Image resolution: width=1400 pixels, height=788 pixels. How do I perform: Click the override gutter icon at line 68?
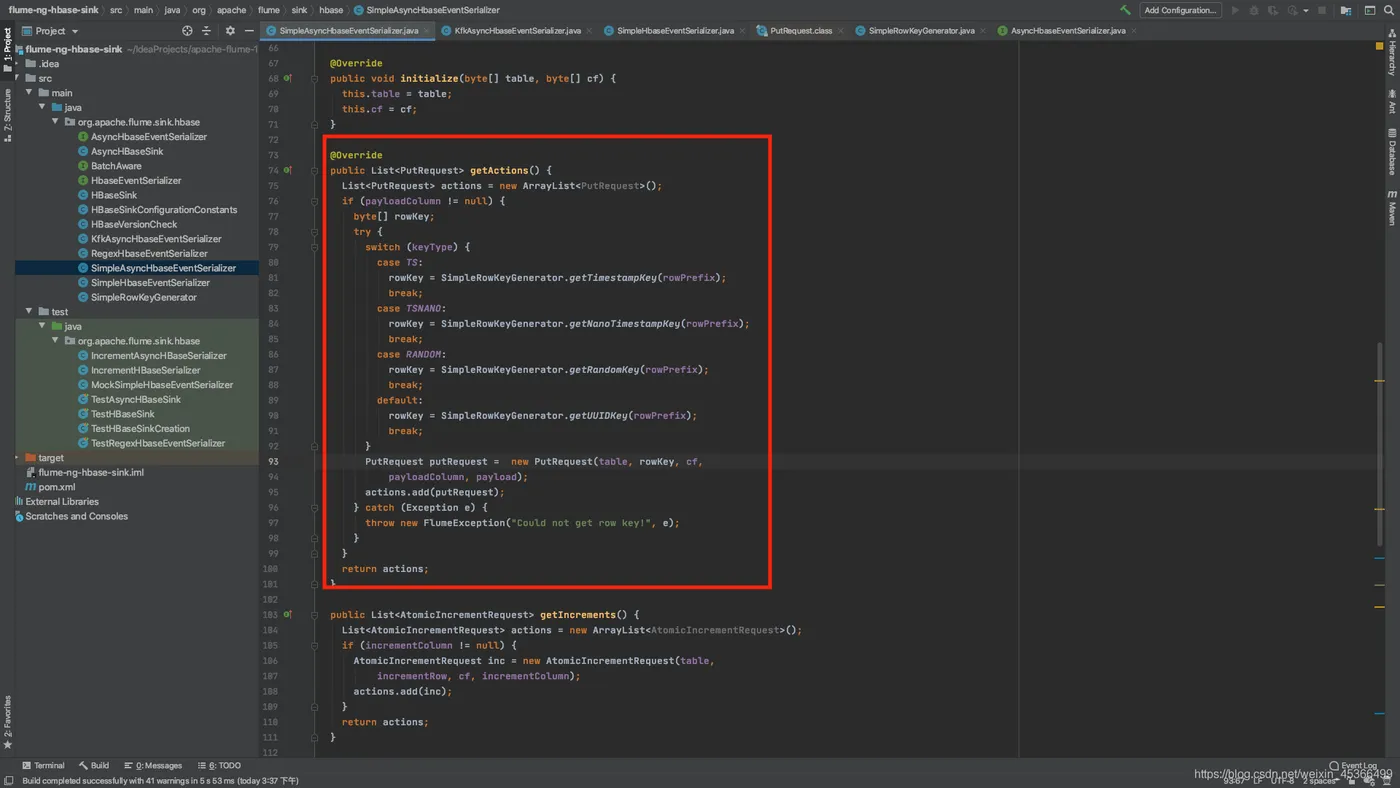pos(288,78)
